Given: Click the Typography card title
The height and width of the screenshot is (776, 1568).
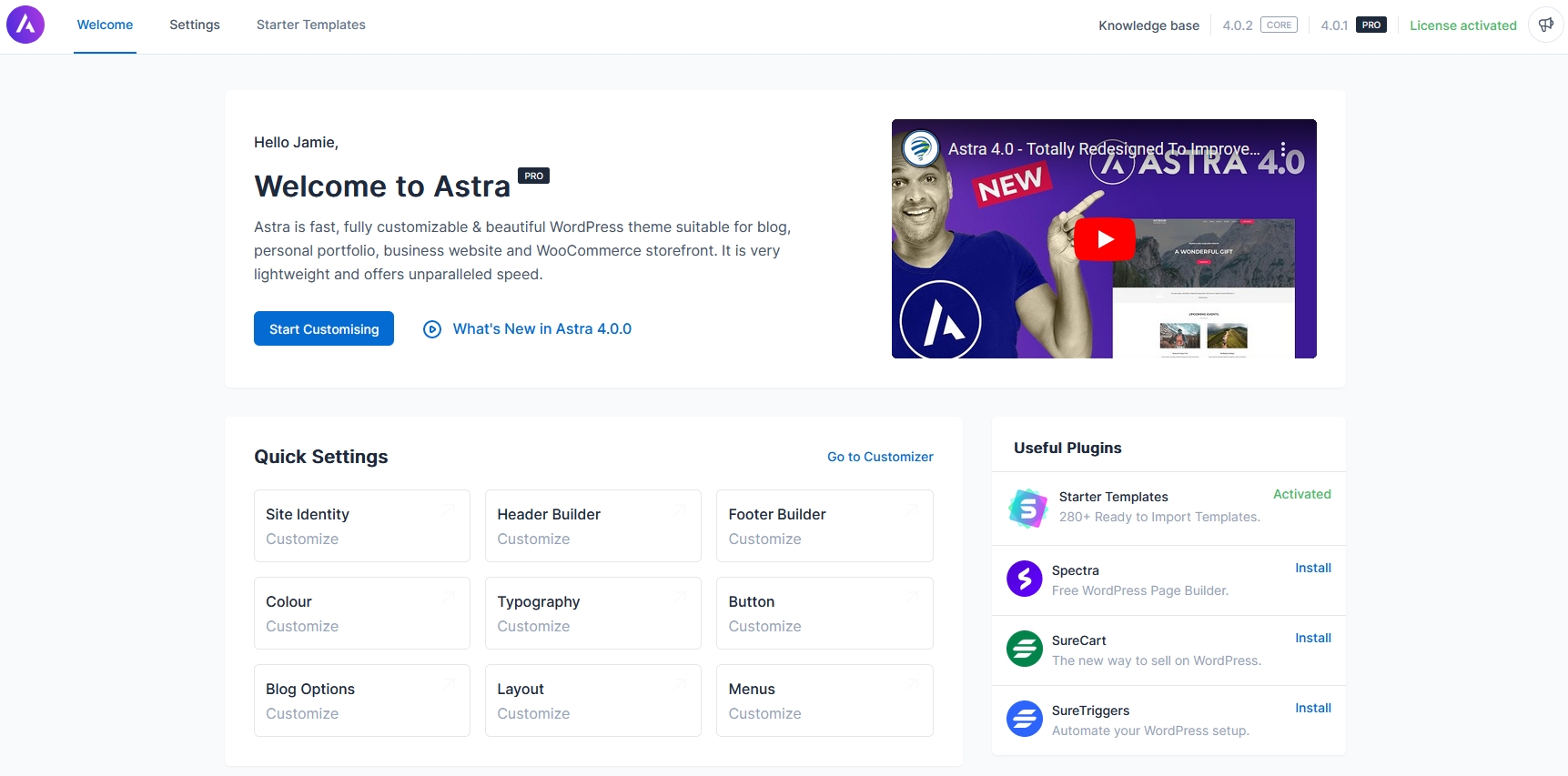Looking at the screenshot, I should (539, 601).
